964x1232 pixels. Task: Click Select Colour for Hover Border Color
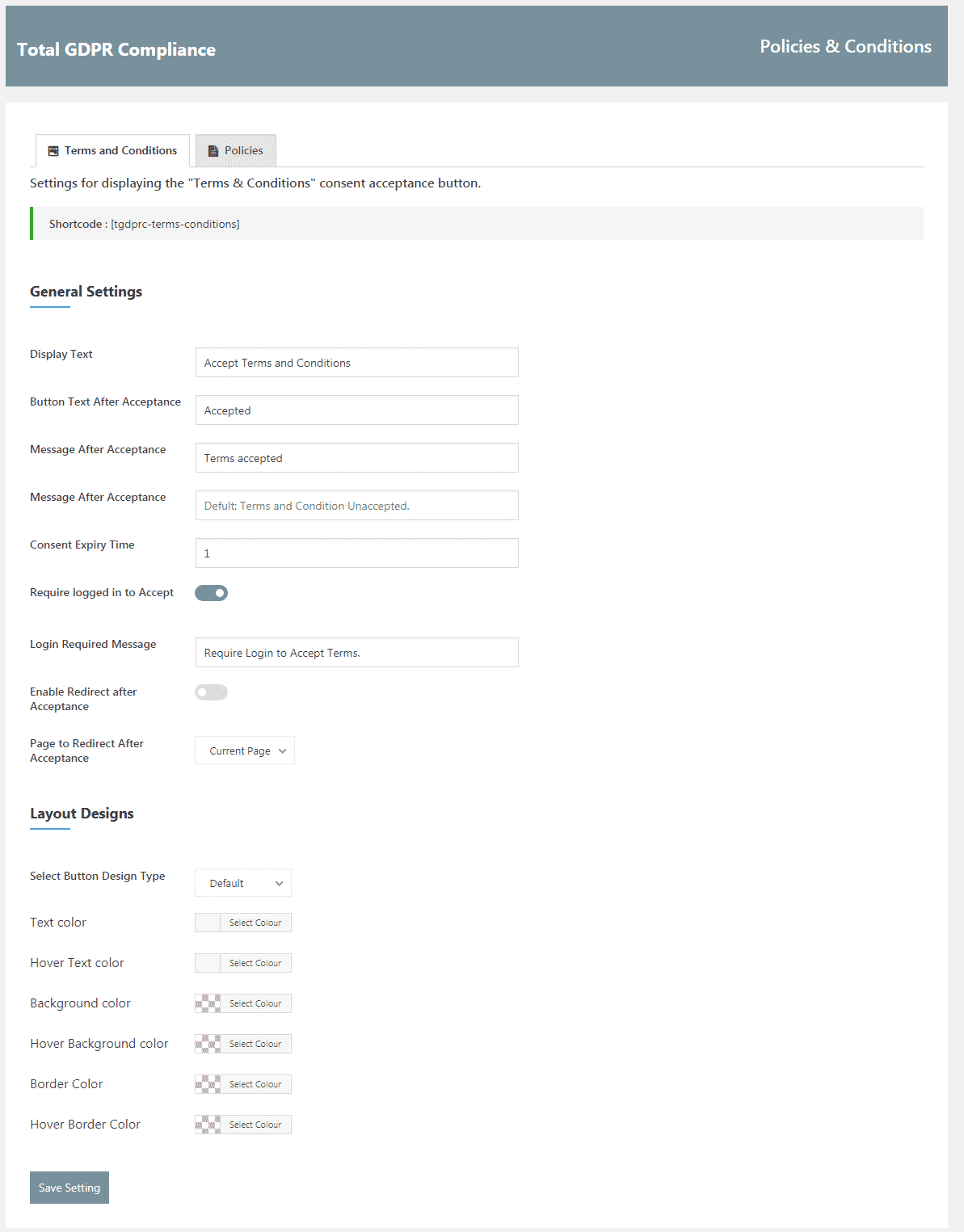[x=255, y=1125]
